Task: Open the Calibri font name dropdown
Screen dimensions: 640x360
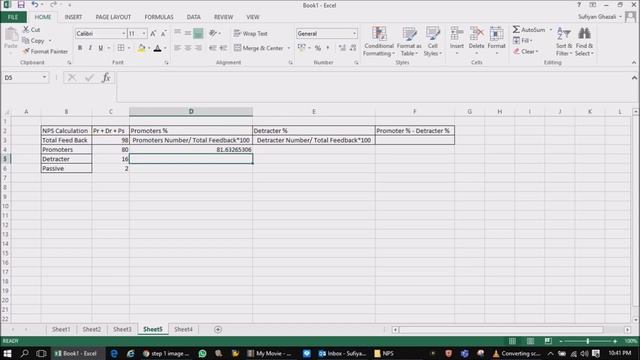Action: [x=124, y=33]
